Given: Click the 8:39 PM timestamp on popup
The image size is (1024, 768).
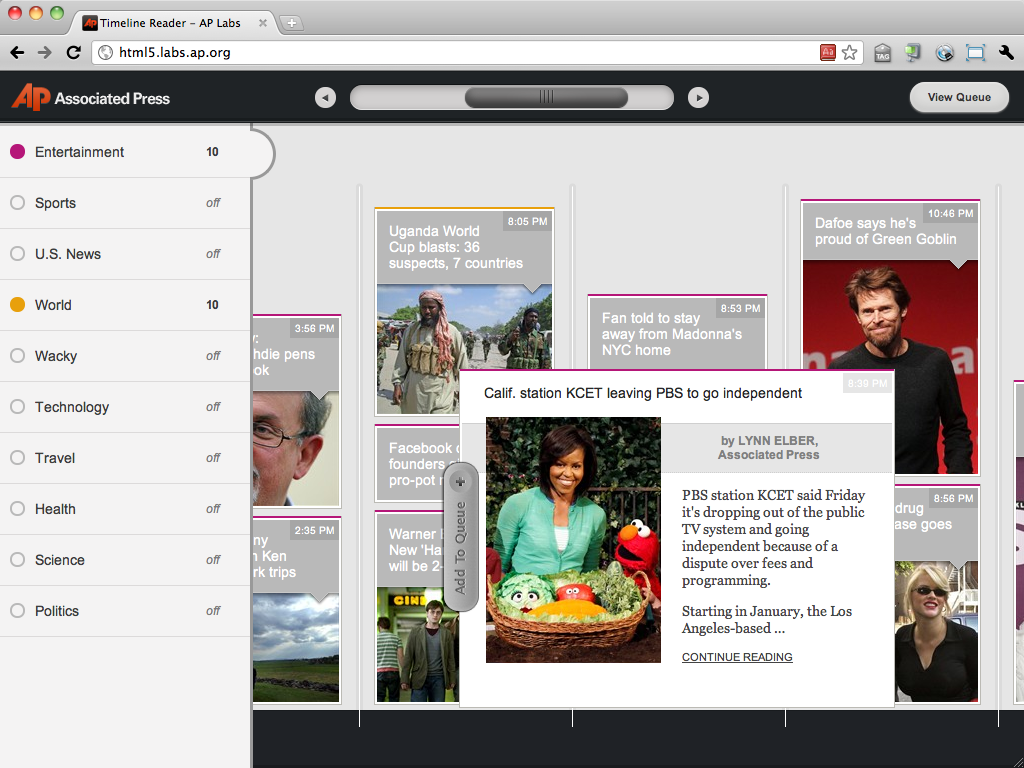Looking at the screenshot, I should (867, 383).
